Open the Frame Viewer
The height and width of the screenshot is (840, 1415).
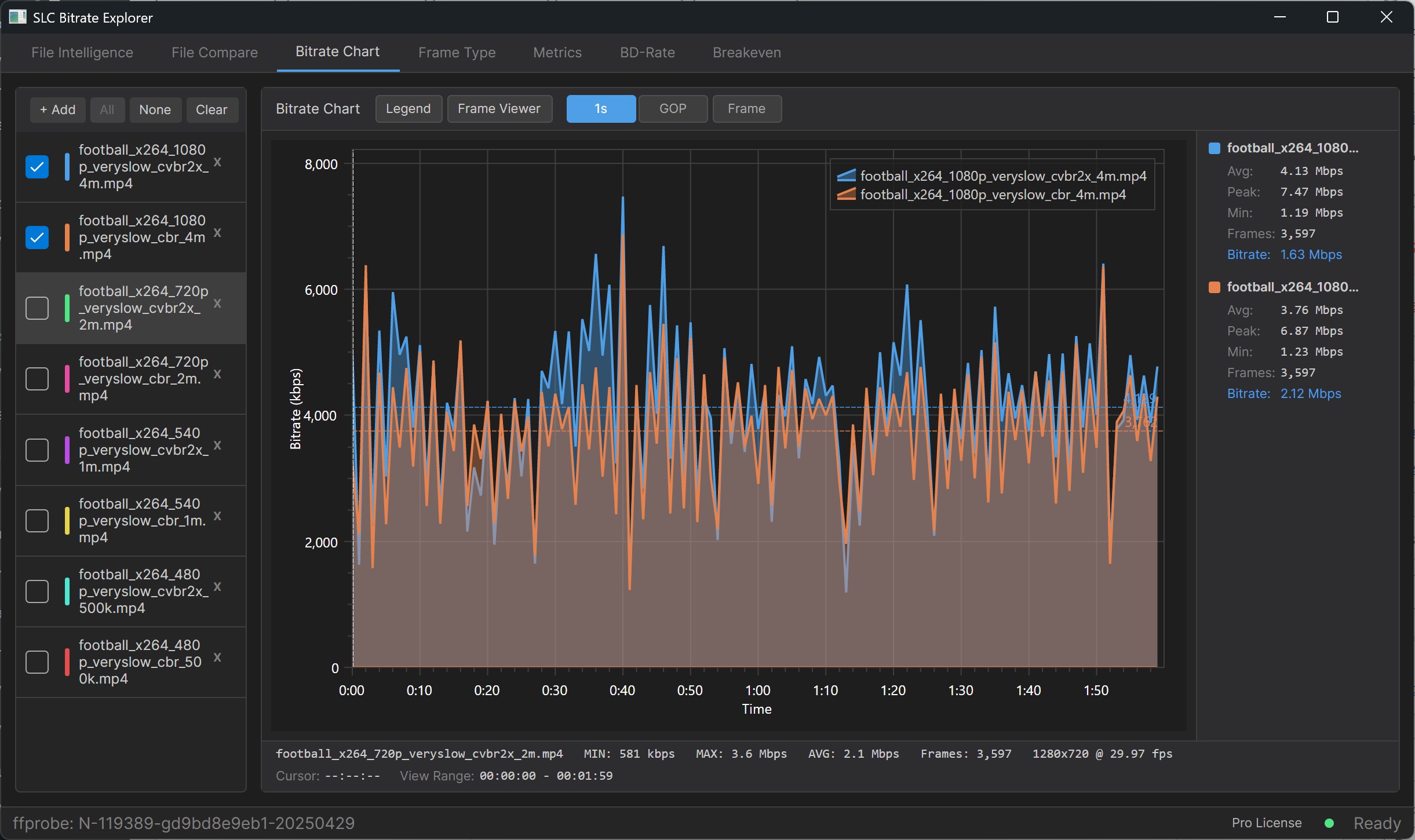[499, 109]
